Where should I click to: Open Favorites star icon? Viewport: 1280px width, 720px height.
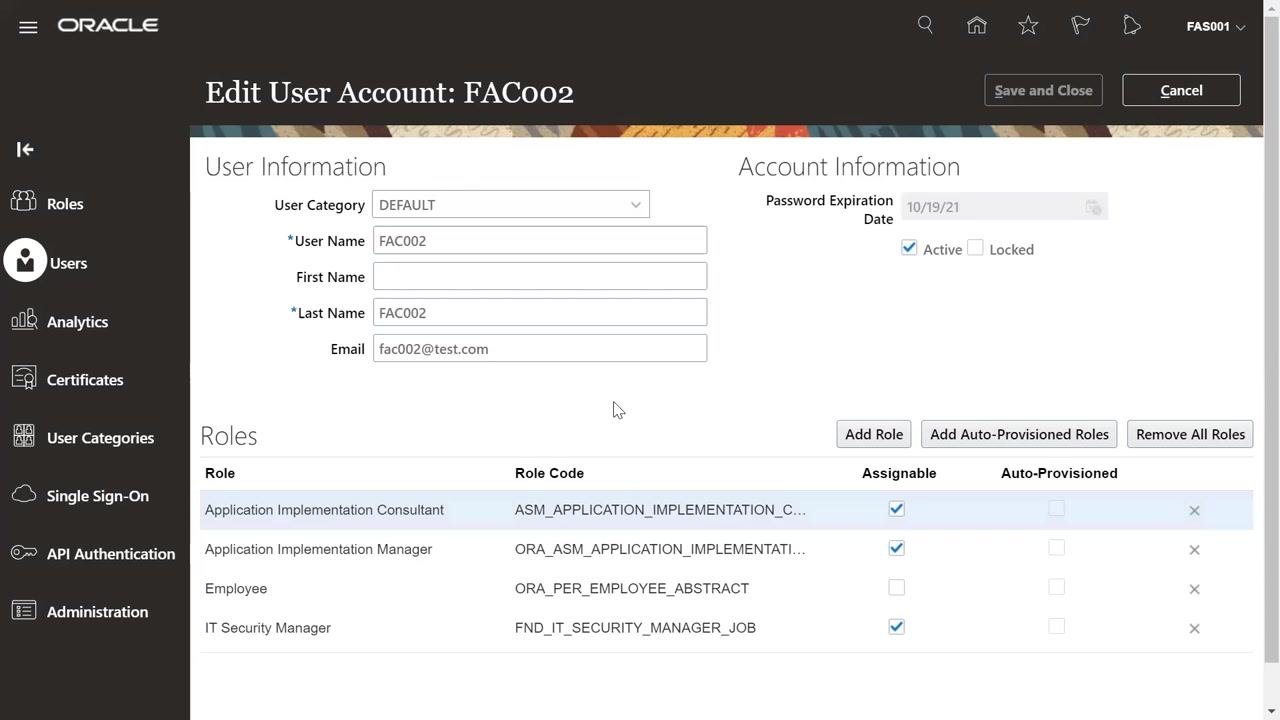coord(1028,26)
